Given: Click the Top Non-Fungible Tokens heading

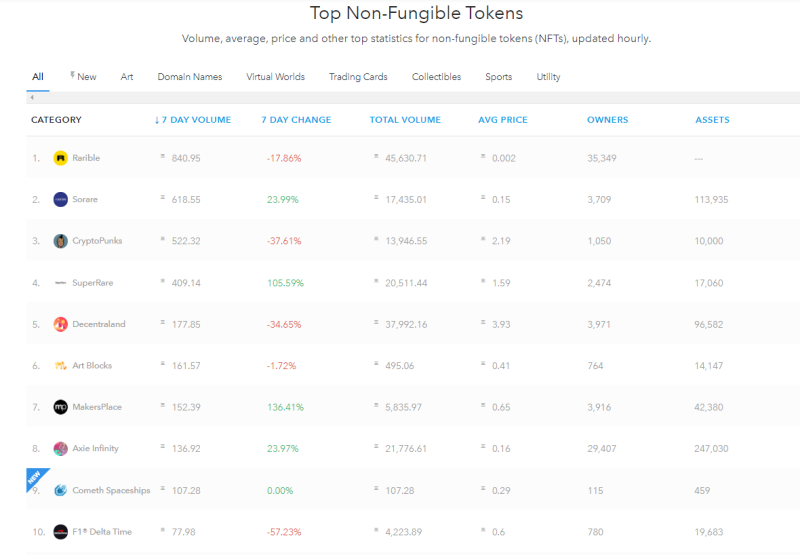Looking at the screenshot, I should 416,13.
